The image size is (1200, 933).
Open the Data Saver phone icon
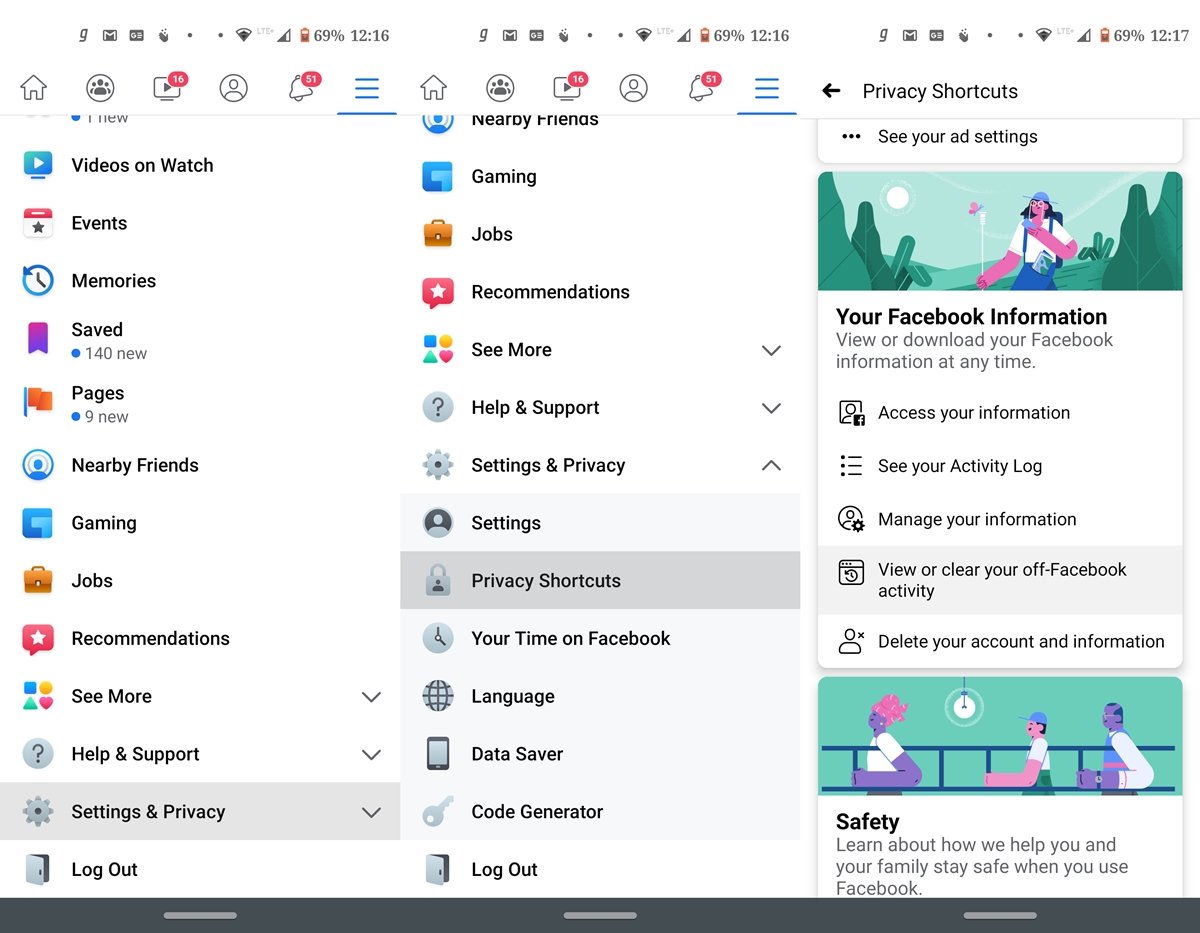tap(438, 754)
